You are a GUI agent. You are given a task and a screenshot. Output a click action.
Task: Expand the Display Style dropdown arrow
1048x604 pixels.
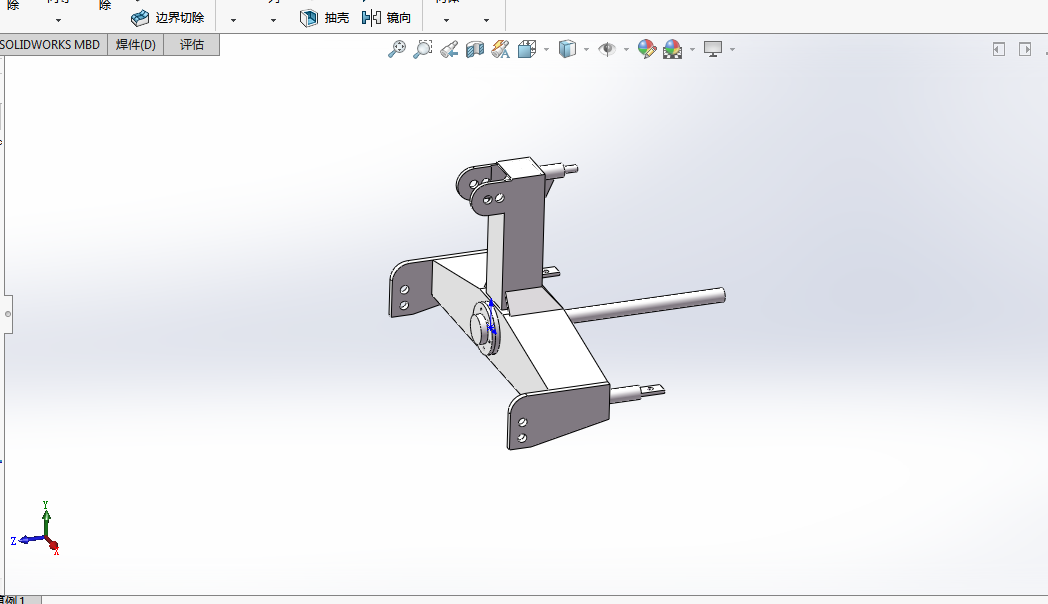[586, 49]
